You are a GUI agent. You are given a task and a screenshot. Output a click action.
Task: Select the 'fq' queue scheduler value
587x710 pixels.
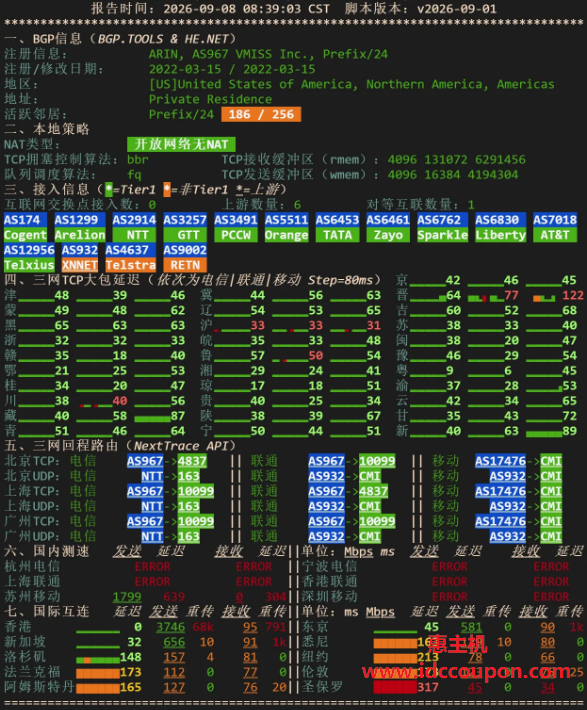click(134, 174)
